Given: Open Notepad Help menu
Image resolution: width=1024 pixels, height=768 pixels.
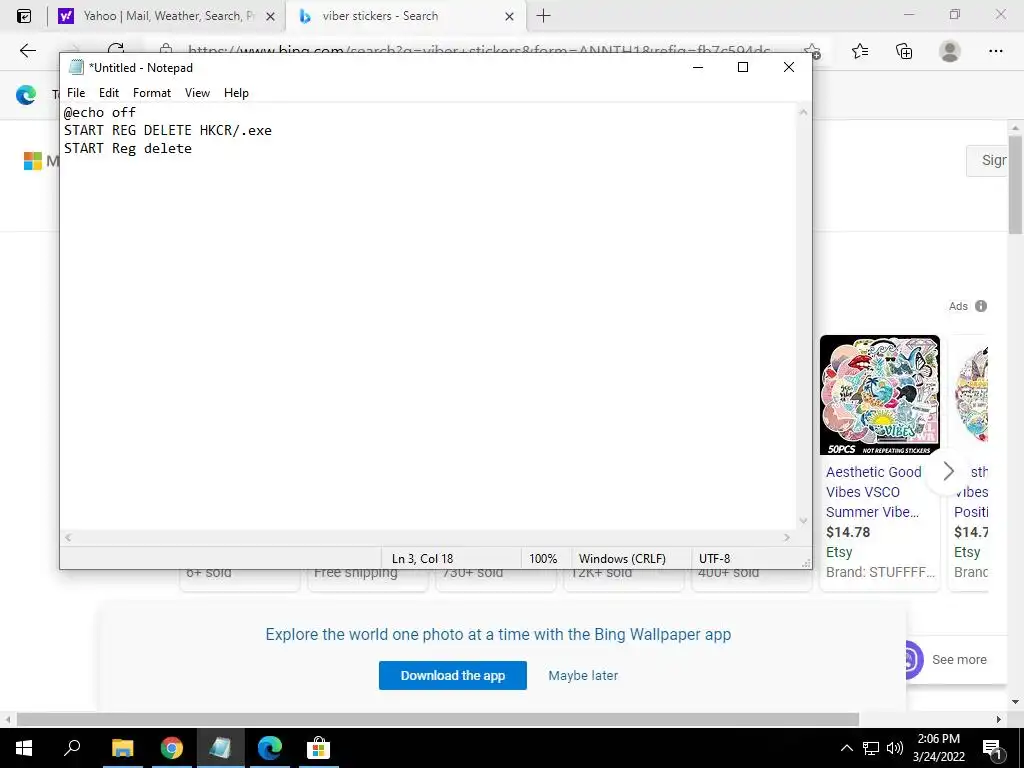Looking at the screenshot, I should (x=236, y=93).
